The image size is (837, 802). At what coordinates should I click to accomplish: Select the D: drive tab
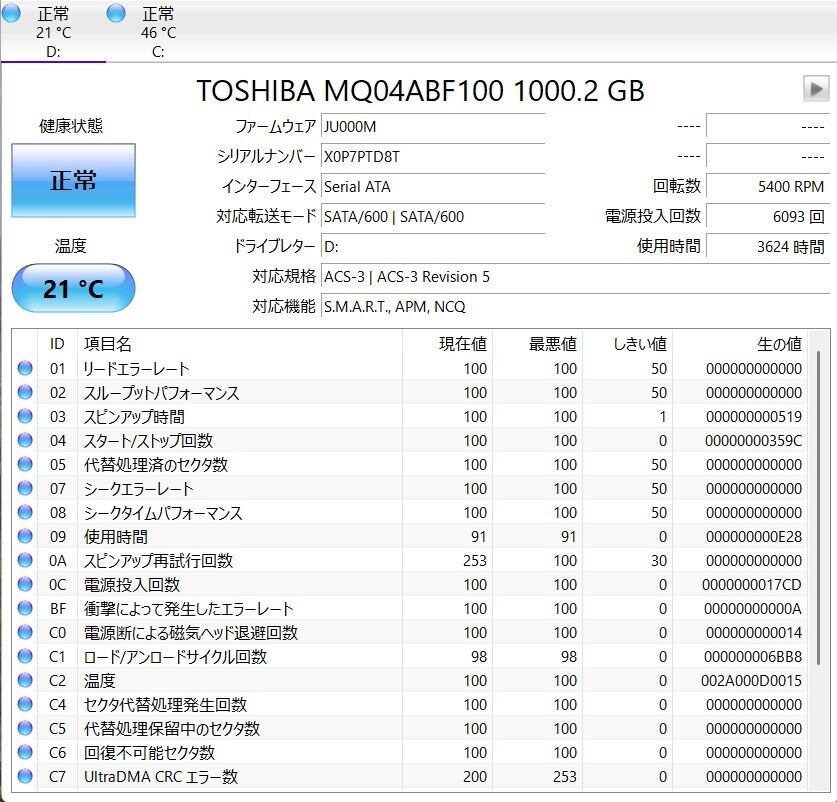coord(53,32)
